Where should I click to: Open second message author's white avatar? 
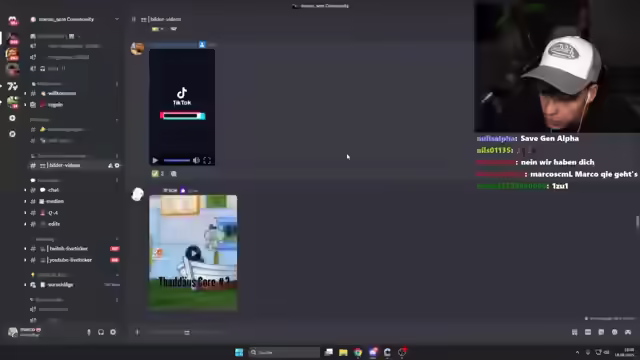138,194
